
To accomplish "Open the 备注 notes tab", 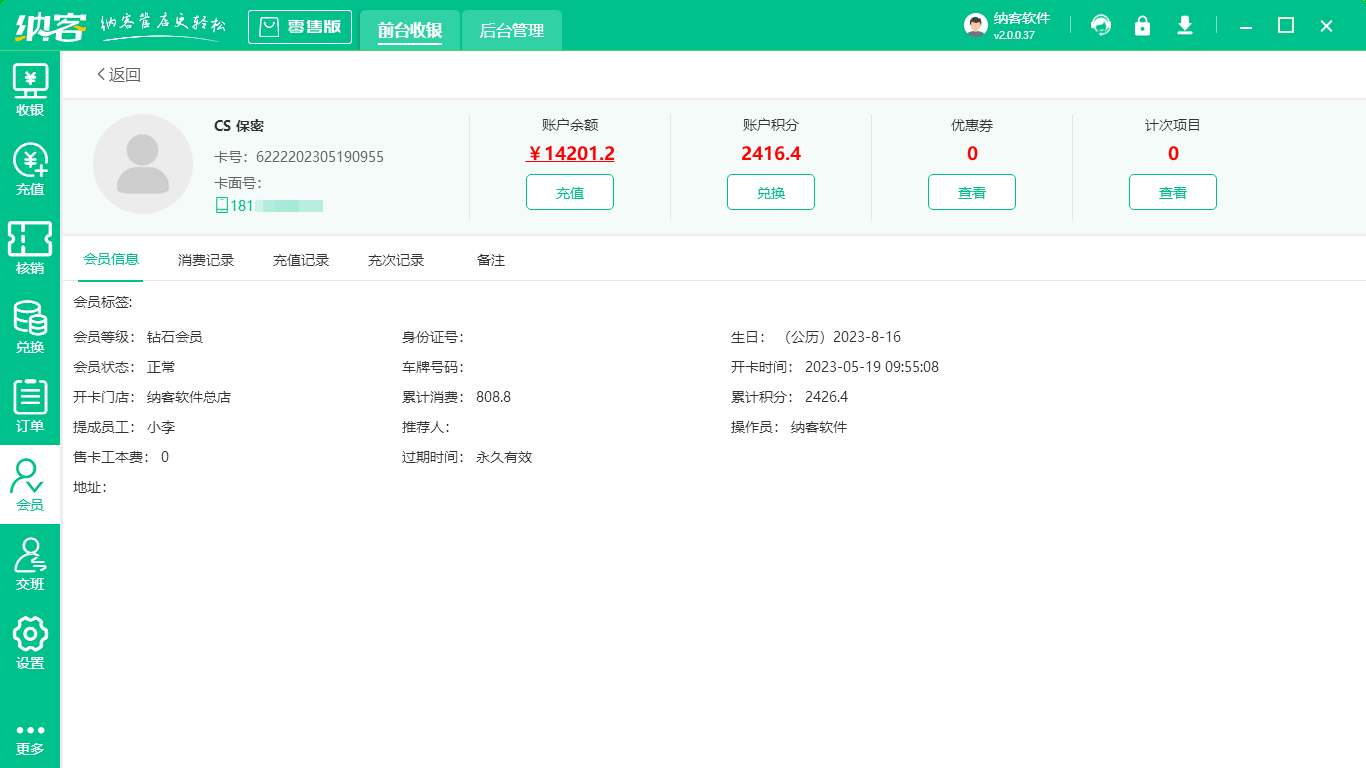I will 491,260.
